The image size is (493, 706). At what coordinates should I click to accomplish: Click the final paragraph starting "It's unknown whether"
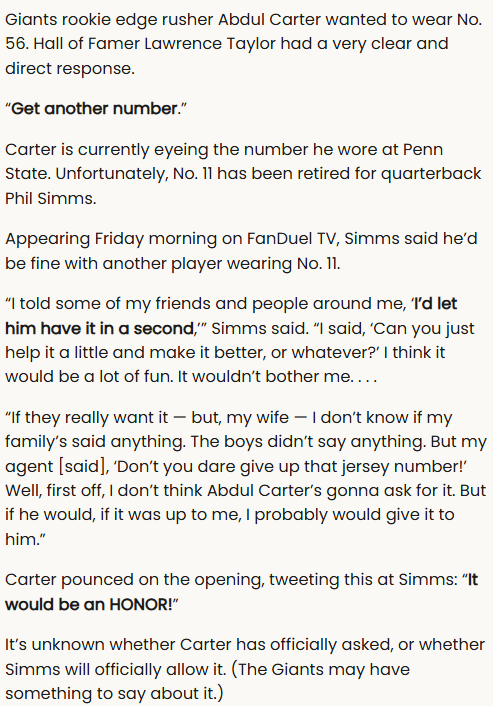click(x=245, y=669)
